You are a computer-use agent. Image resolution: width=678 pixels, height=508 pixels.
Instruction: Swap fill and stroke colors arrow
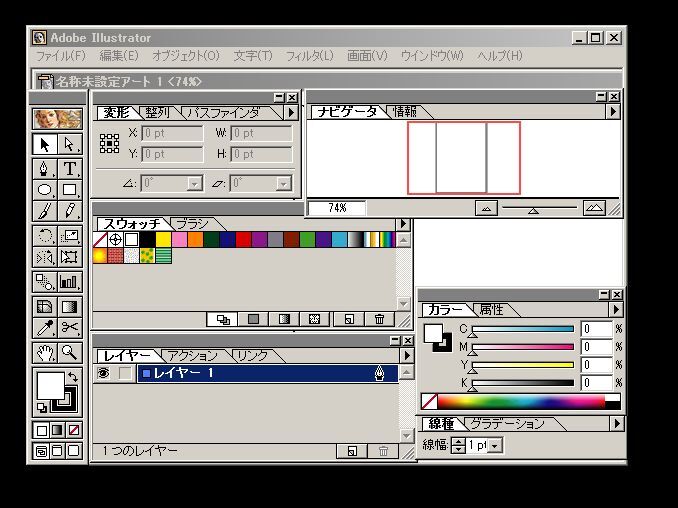point(73,377)
